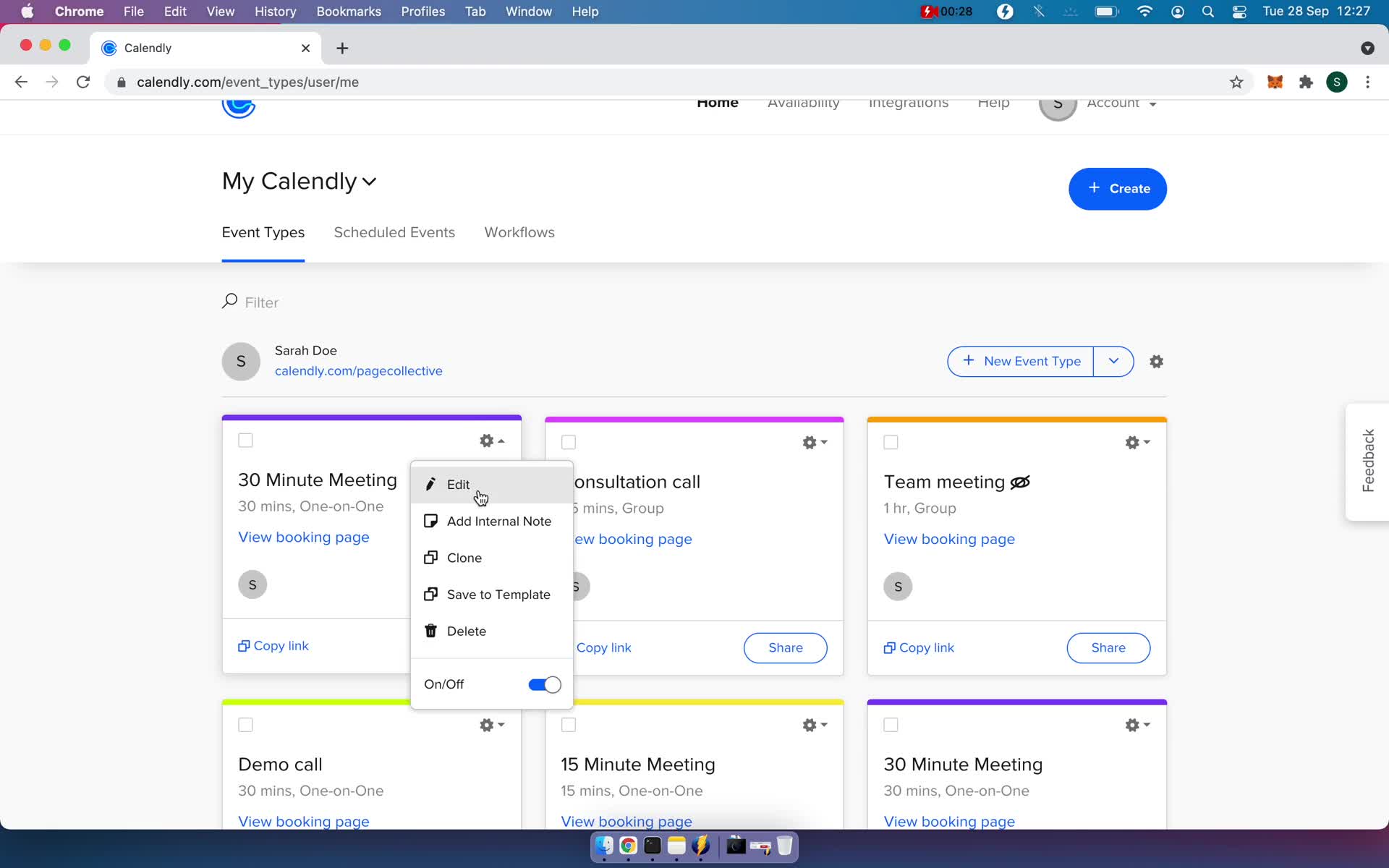The width and height of the screenshot is (1389, 868).
Task: Click Chrome profile avatar S
Action: [x=1337, y=82]
